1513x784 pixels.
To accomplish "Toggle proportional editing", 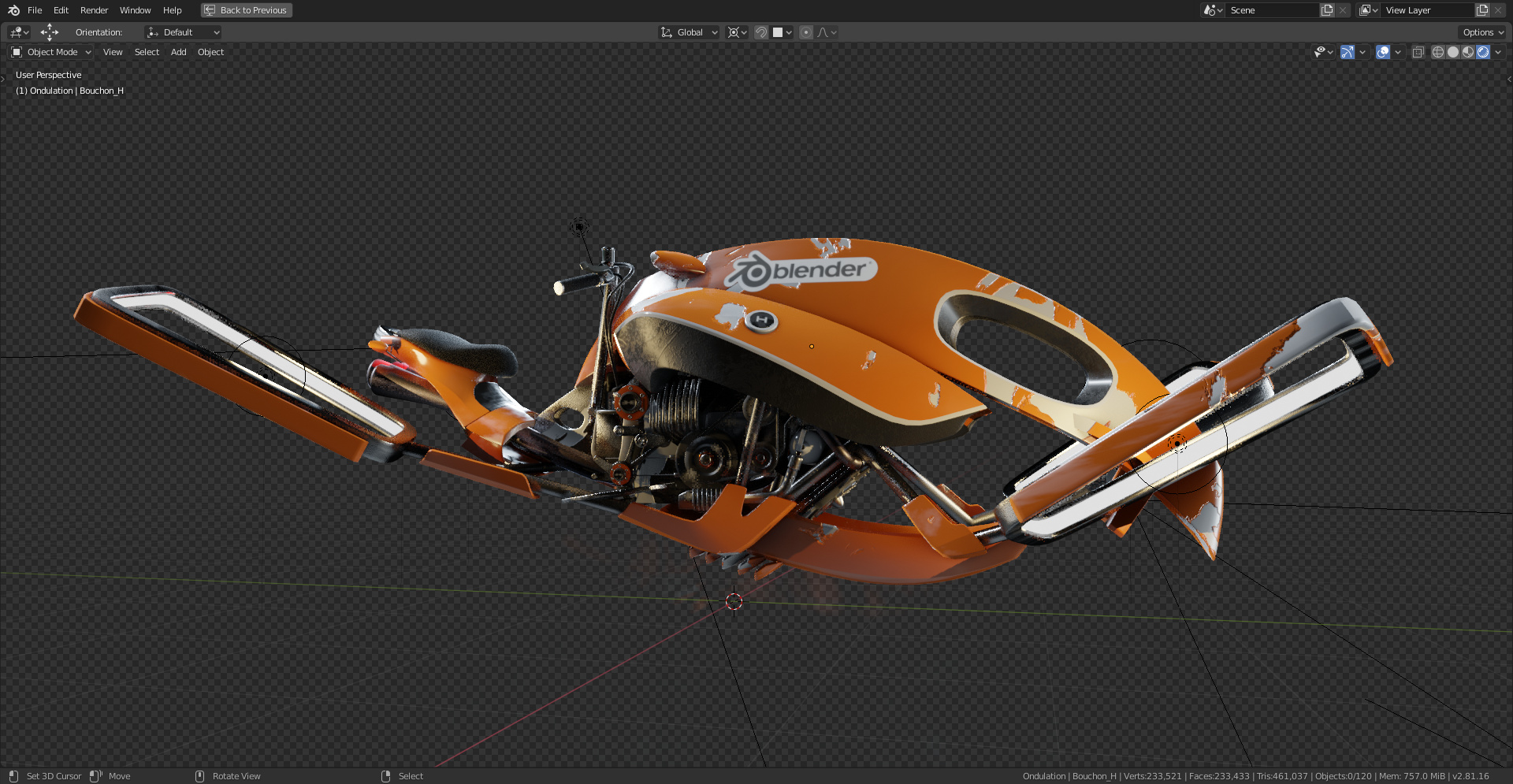I will point(805,32).
